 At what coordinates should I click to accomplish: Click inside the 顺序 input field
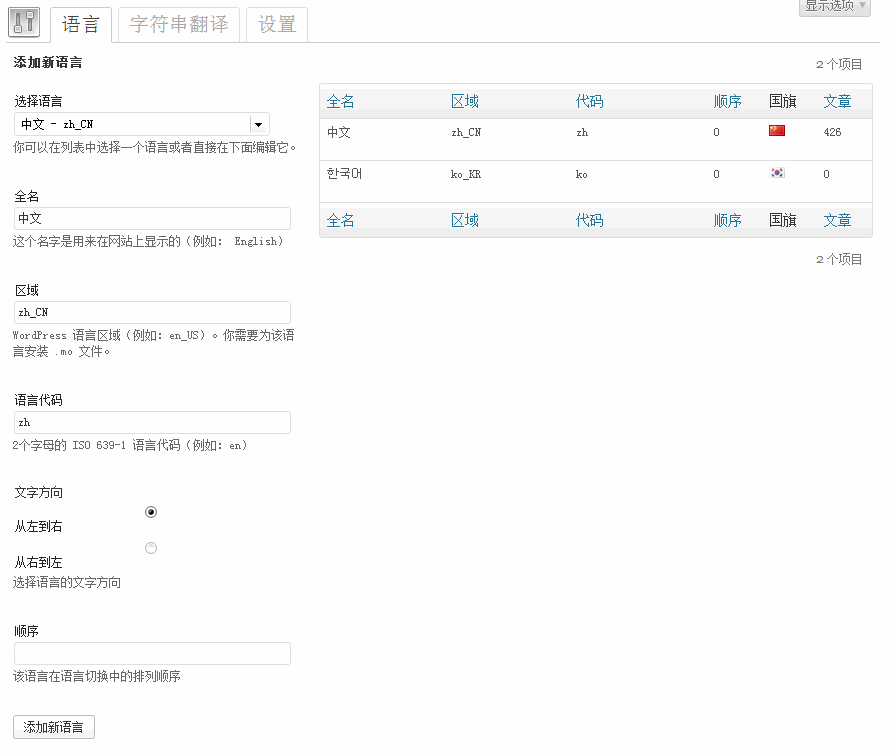click(x=152, y=653)
